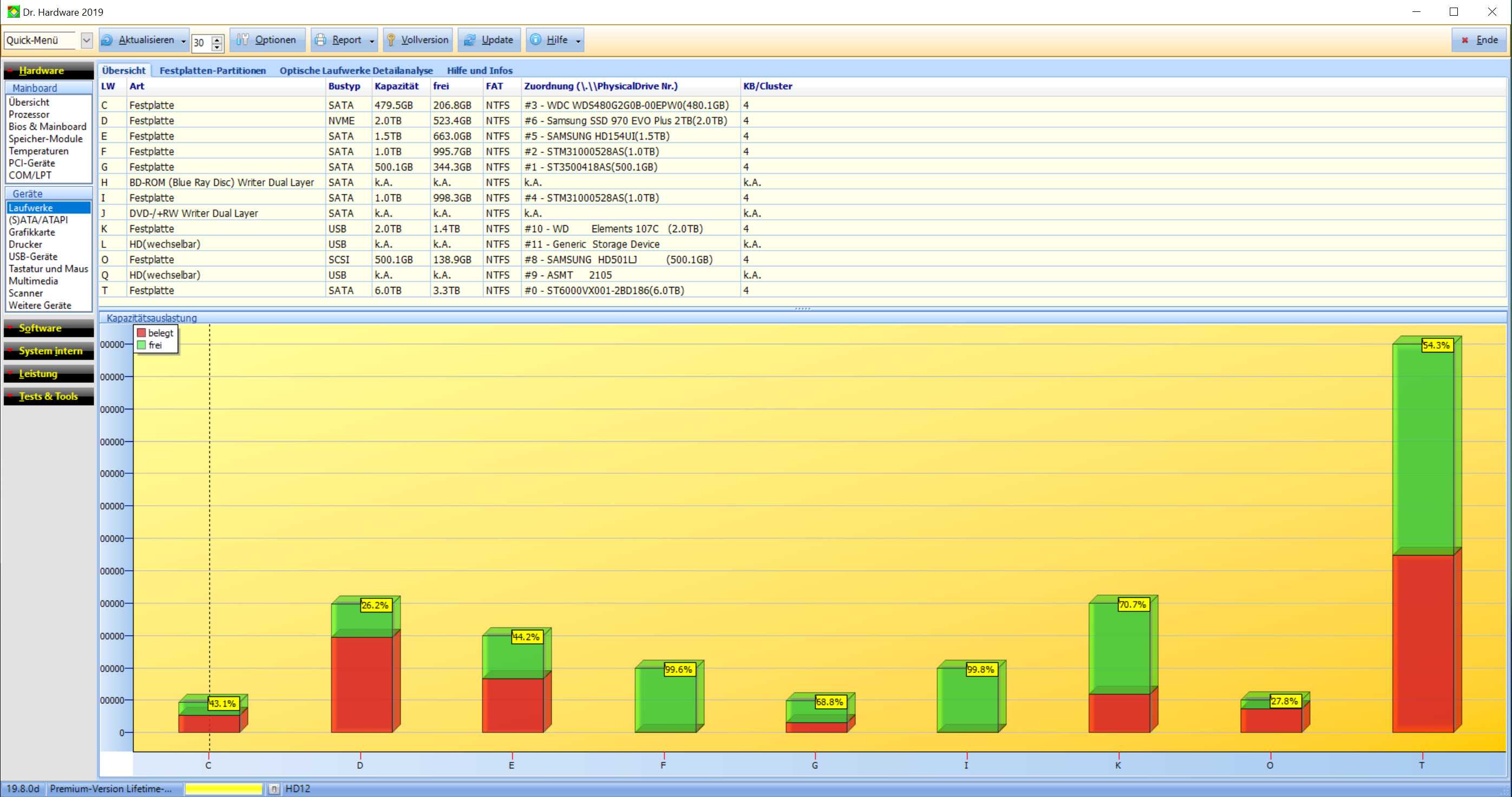Open Optionen via the tools icon
The image size is (1512, 797).
pos(243,40)
